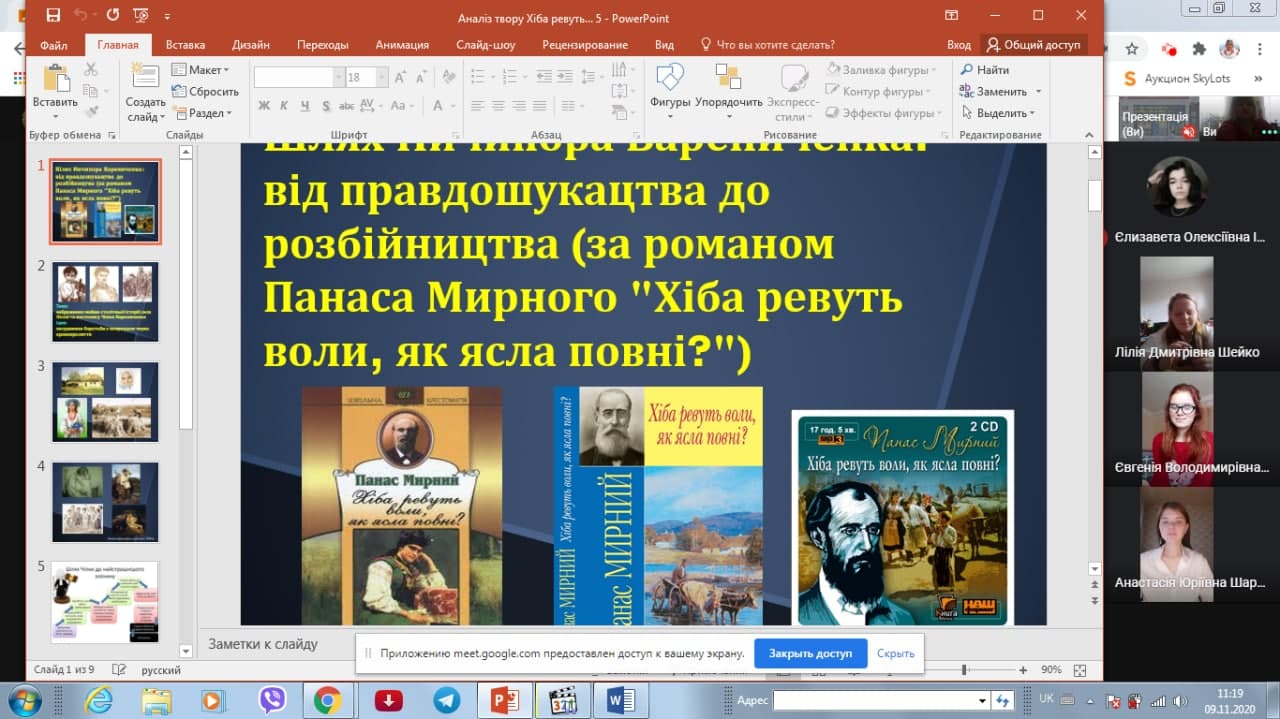
Task: Open Internet Explorer from the taskbar
Action: point(98,700)
